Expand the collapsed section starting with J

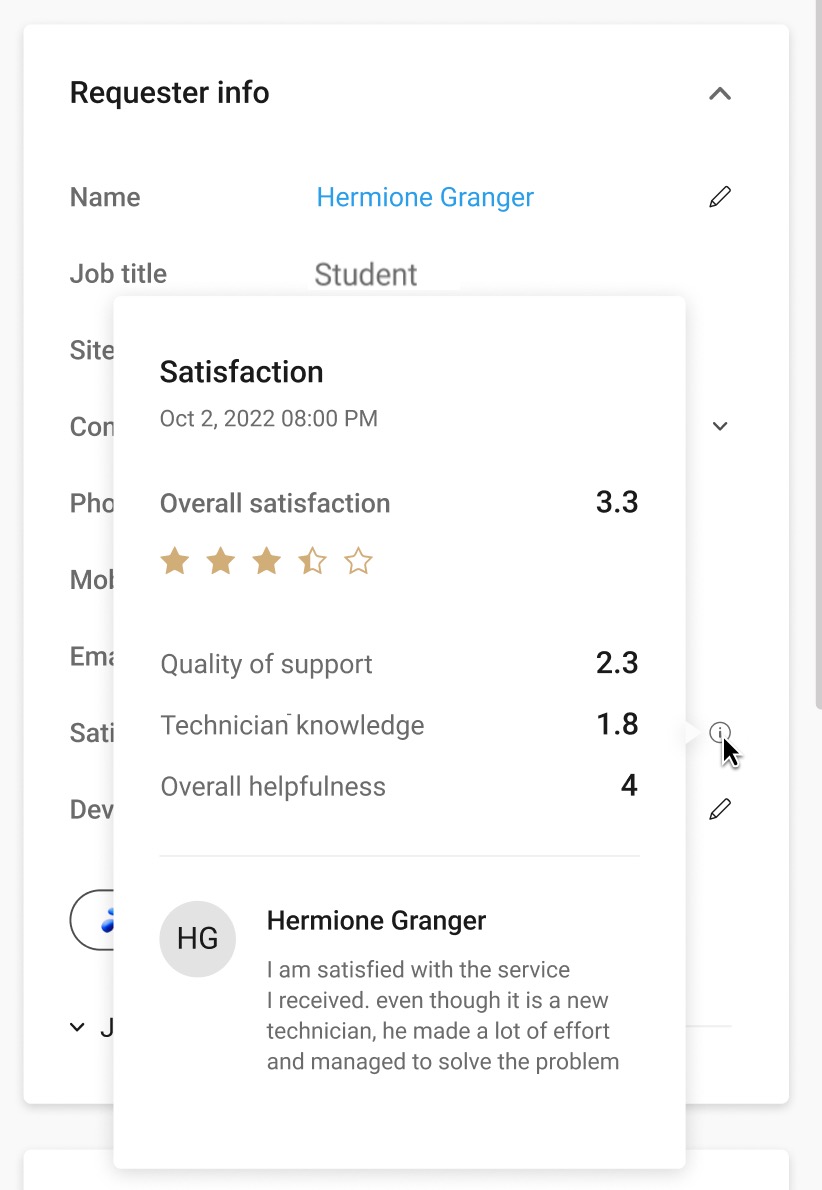tap(77, 1028)
